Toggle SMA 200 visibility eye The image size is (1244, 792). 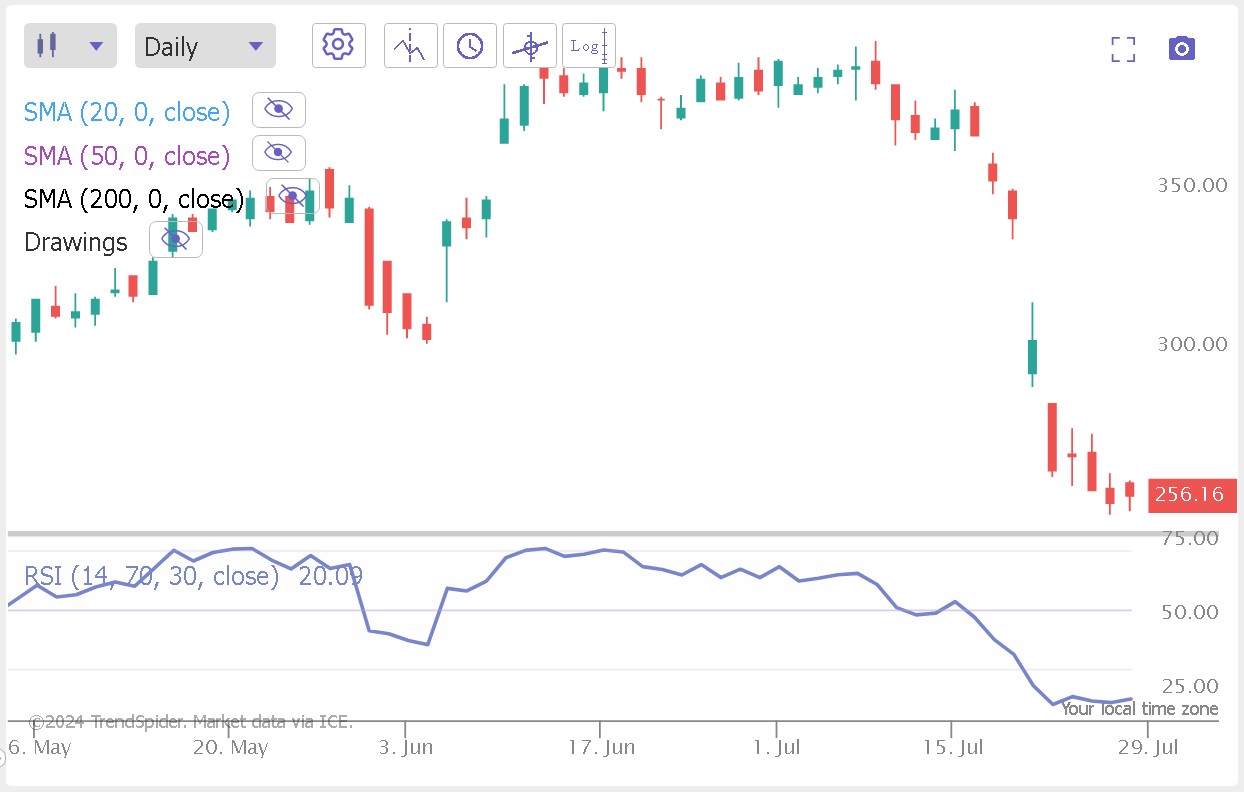292,196
